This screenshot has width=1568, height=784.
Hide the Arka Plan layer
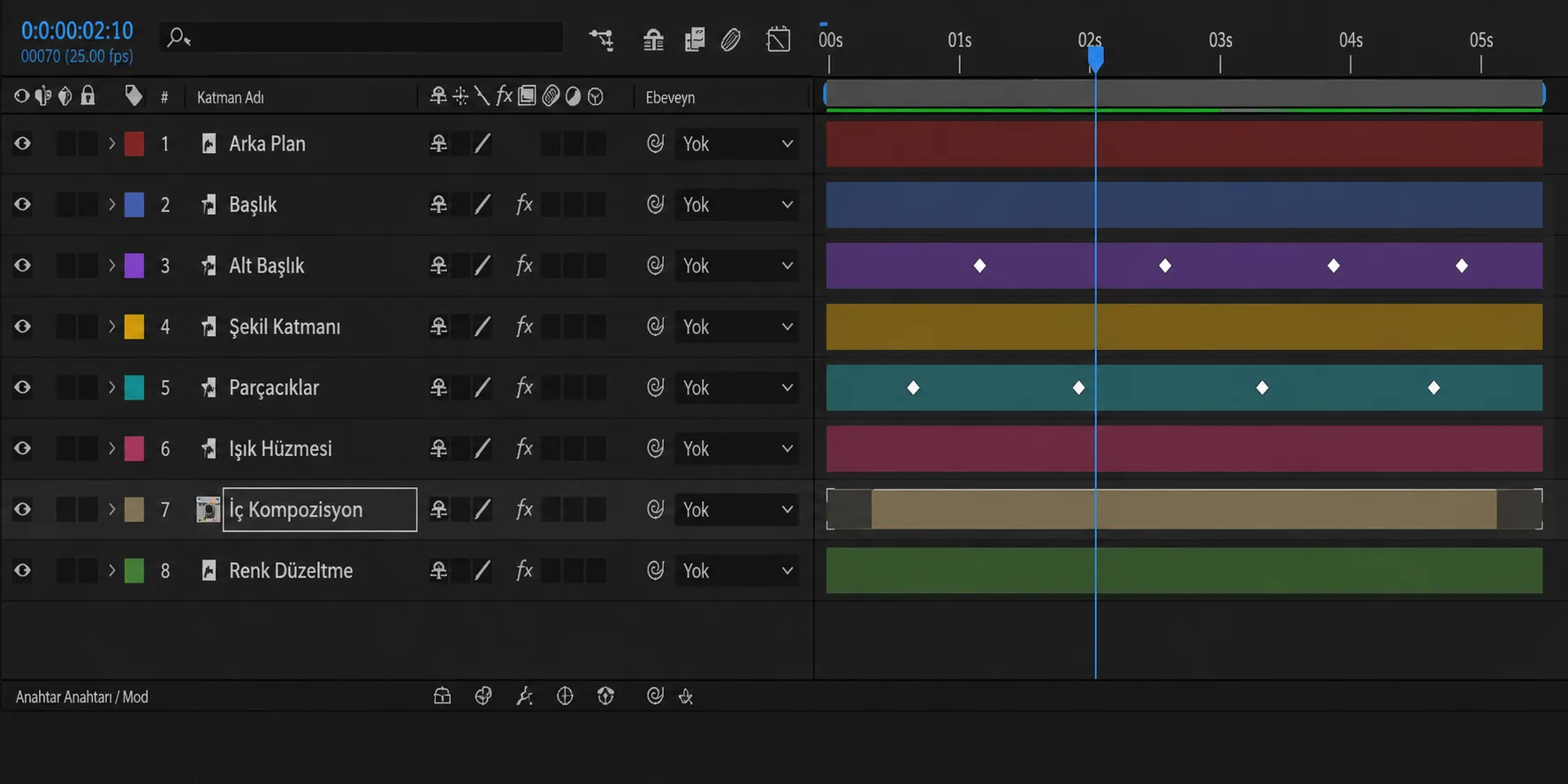click(22, 143)
